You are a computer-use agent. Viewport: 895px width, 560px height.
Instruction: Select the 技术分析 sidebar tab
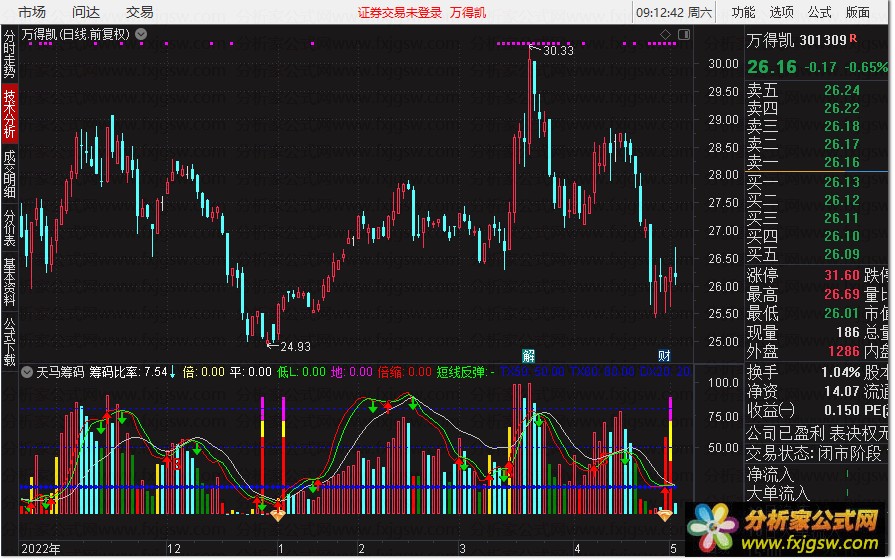point(9,114)
